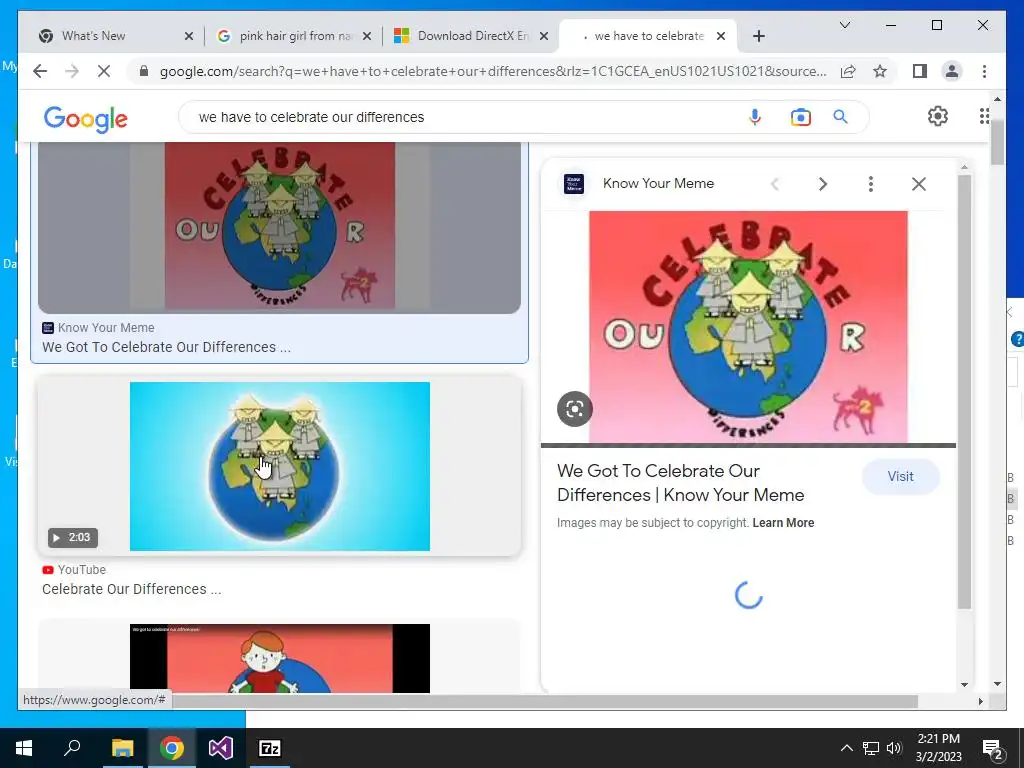Select the we have to celebrate tab
Image resolution: width=1024 pixels, height=768 pixels.
tap(647, 36)
